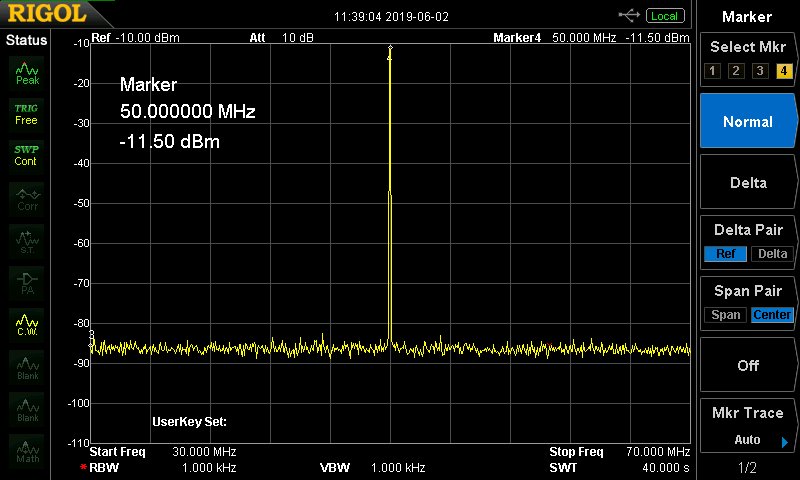
Task: Click the SWP Cont status icon
Action: coord(27,156)
